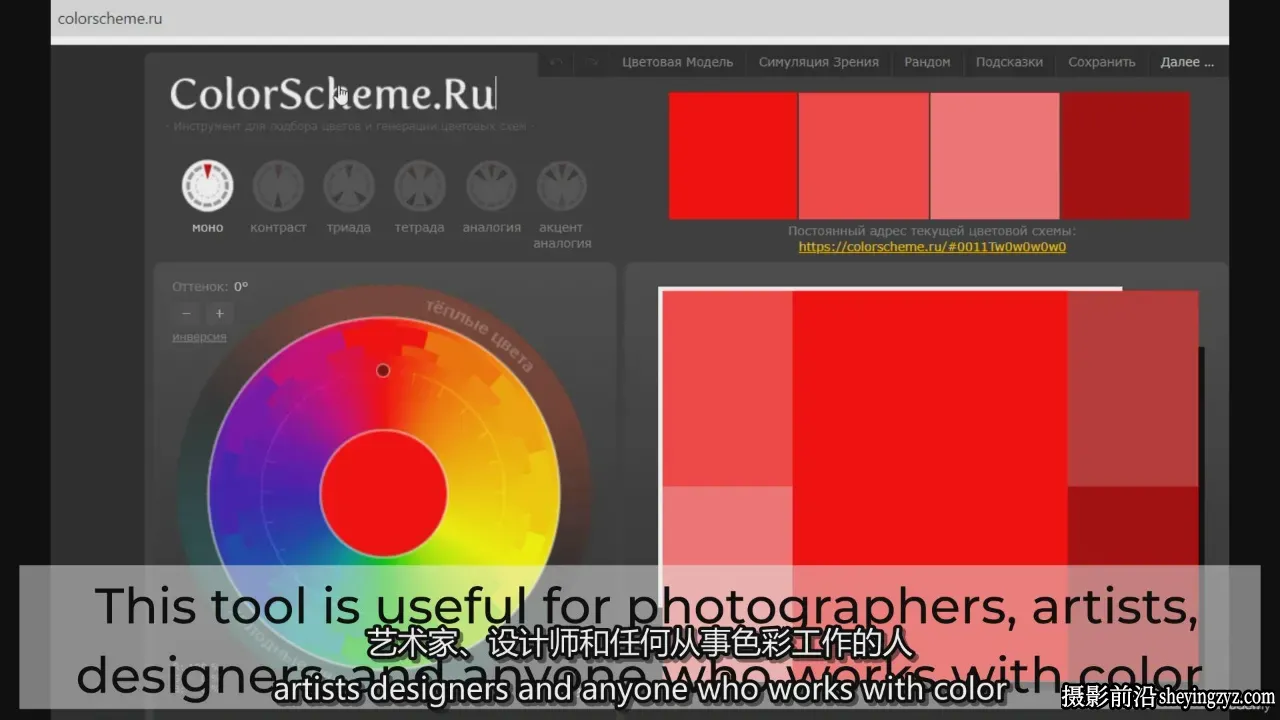Switch to the аналогия scheme icon
The width and height of the screenshot is (1280, 720).
click(491, 186)
